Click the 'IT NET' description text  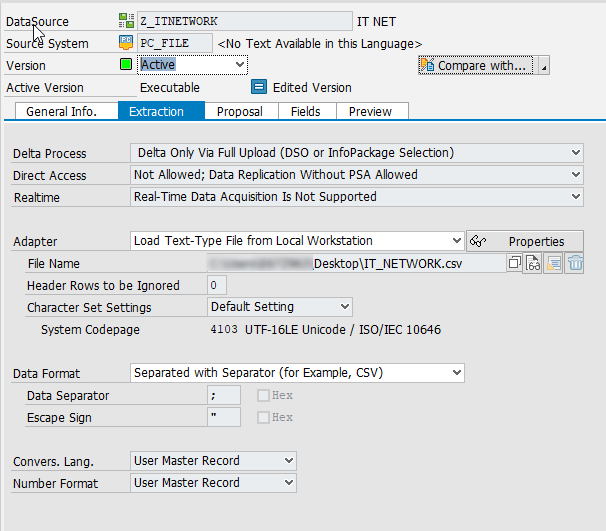[376, 22]
